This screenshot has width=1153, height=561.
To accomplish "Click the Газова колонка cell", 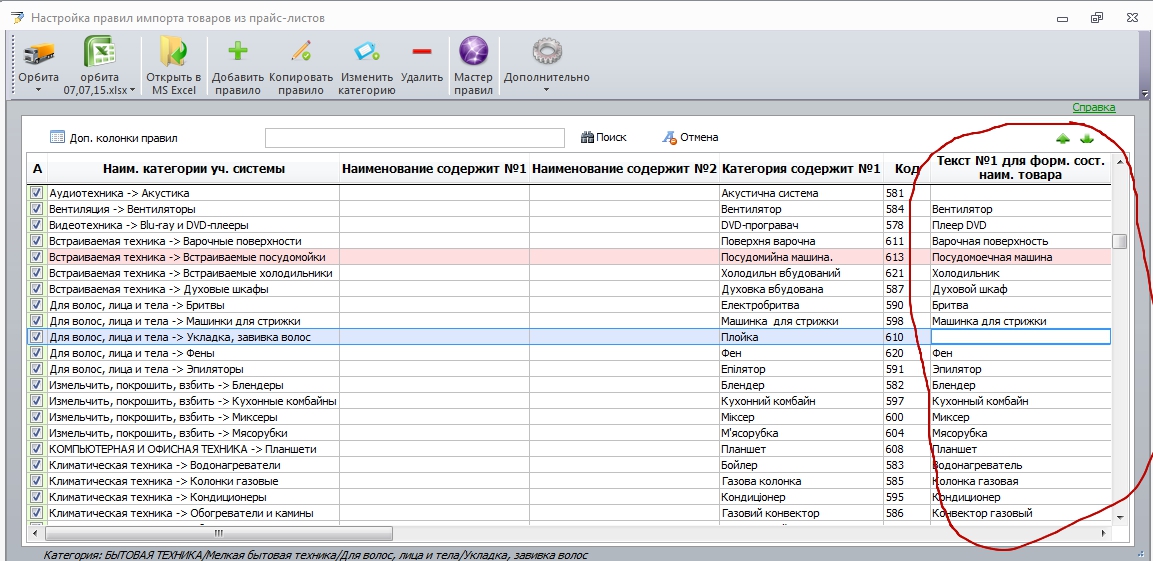I will coord(801,482).
